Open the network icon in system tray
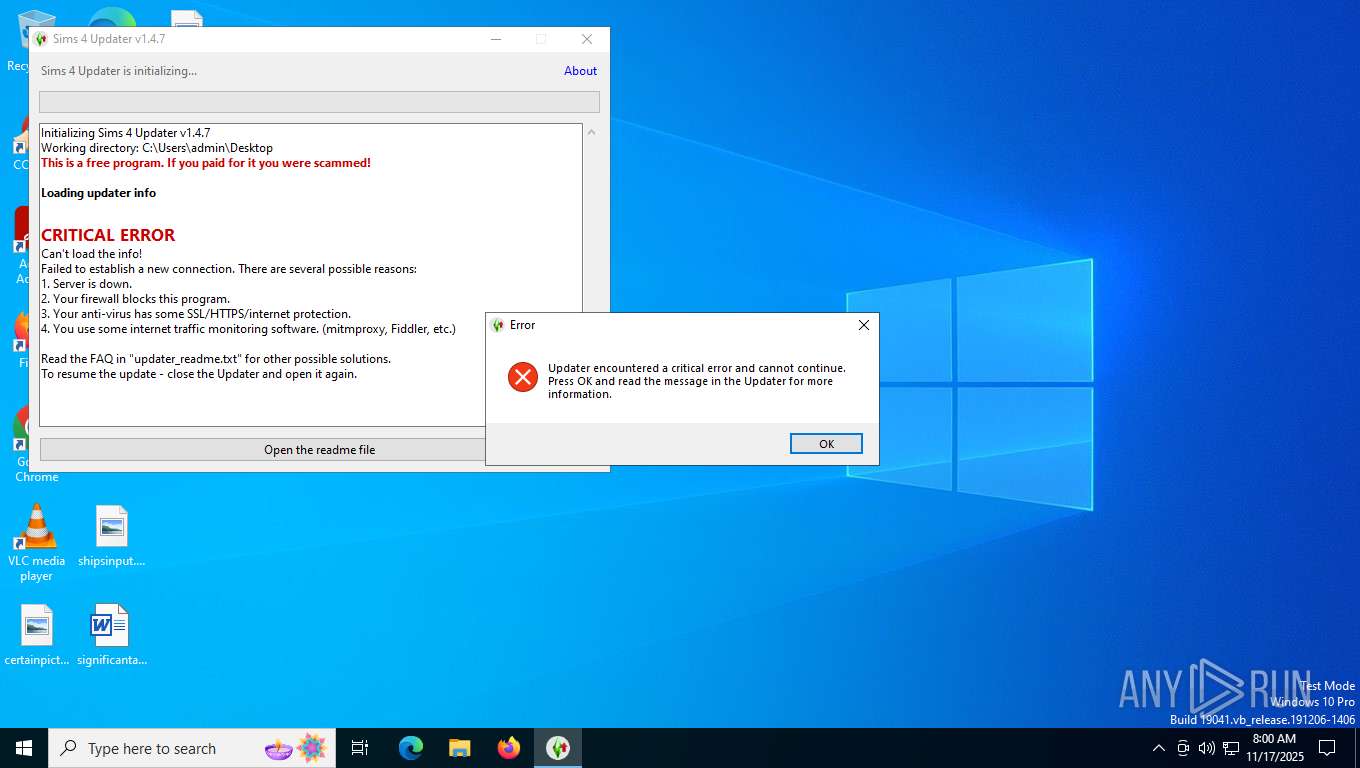 (1231, 748)
